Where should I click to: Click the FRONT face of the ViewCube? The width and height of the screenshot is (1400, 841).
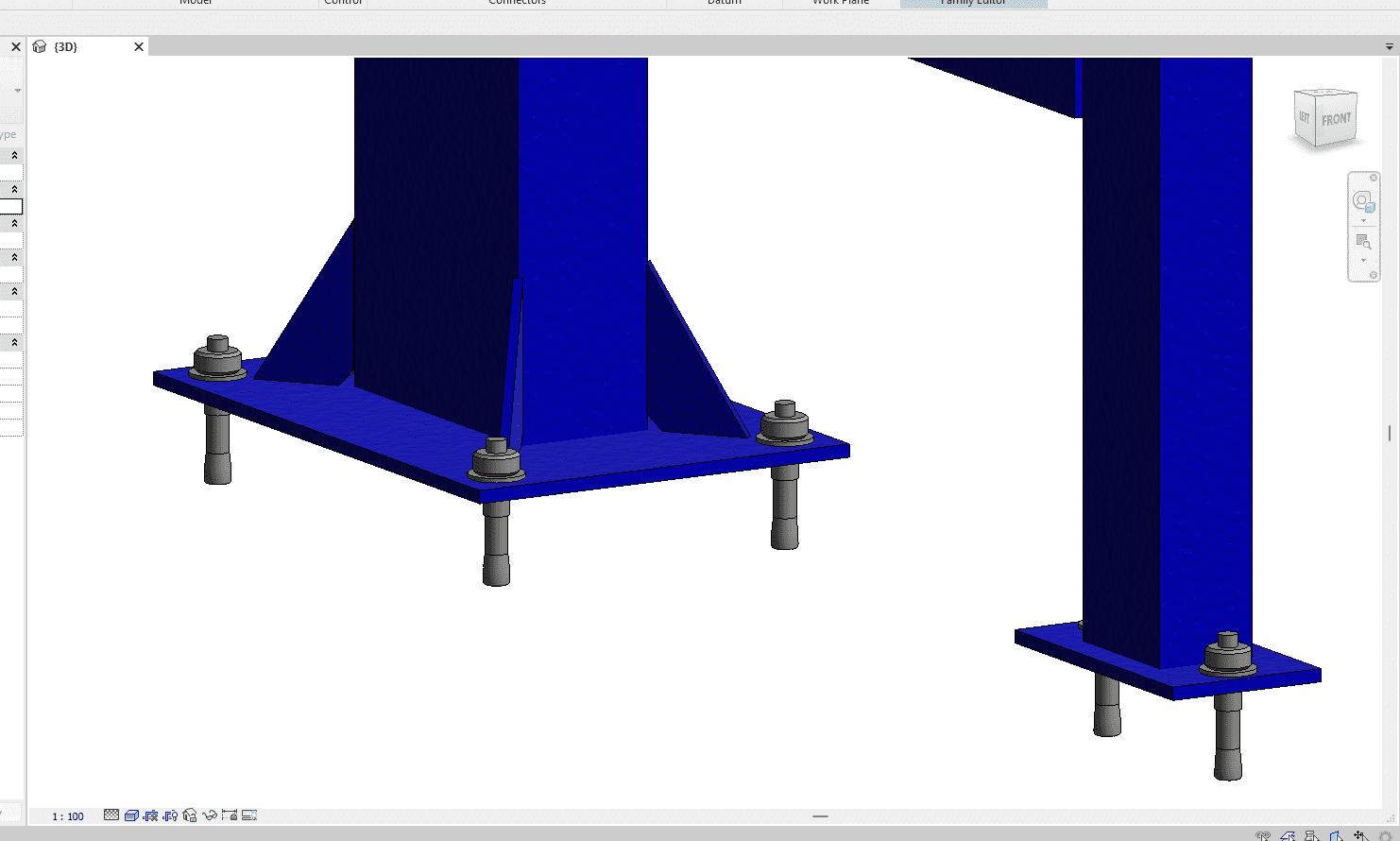(1336, 120)
